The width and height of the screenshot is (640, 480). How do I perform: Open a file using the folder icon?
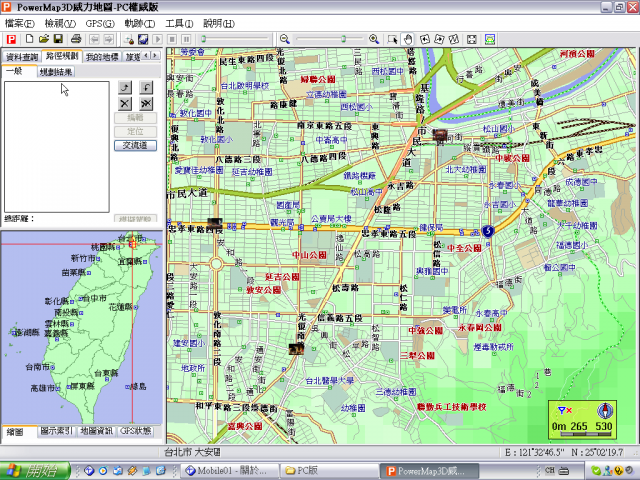pos(44,39)
